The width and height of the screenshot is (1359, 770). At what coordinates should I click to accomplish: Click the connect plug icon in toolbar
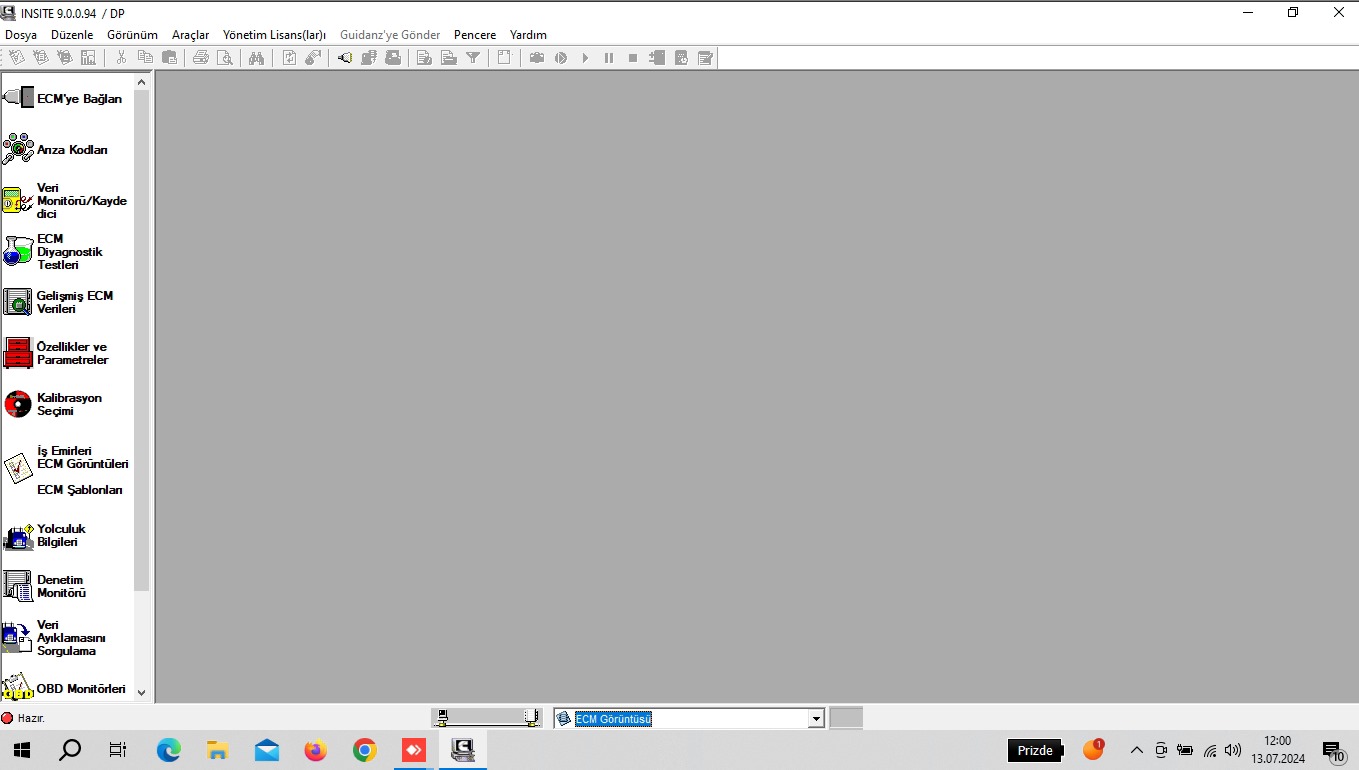344,58
